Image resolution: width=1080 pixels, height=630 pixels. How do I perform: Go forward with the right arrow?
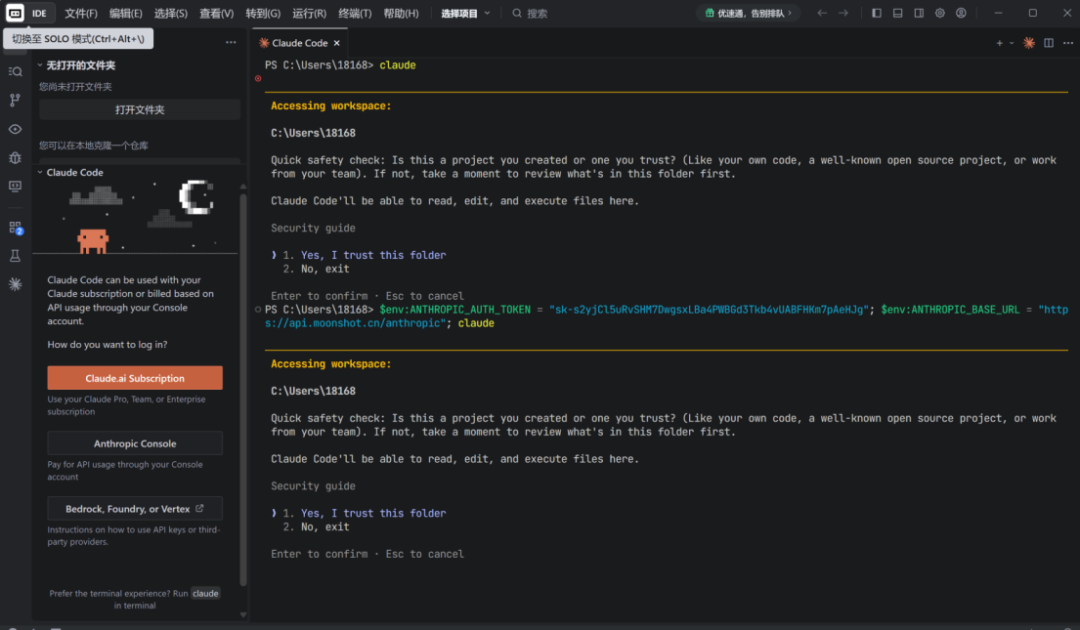(843, 13)
